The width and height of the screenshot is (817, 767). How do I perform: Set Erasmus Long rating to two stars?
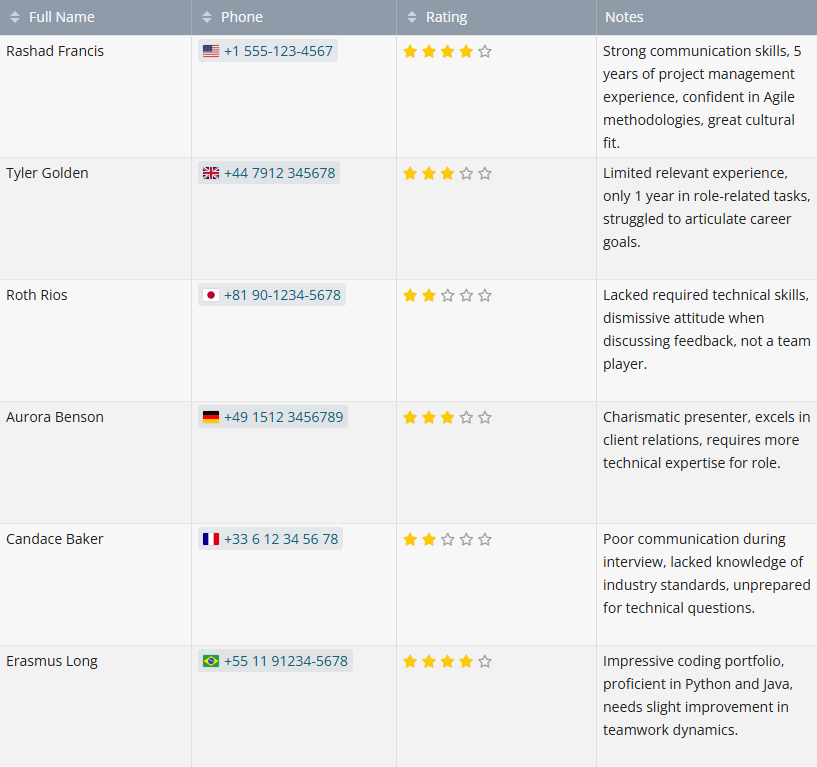pyautogui.click(x=429, y=661)
